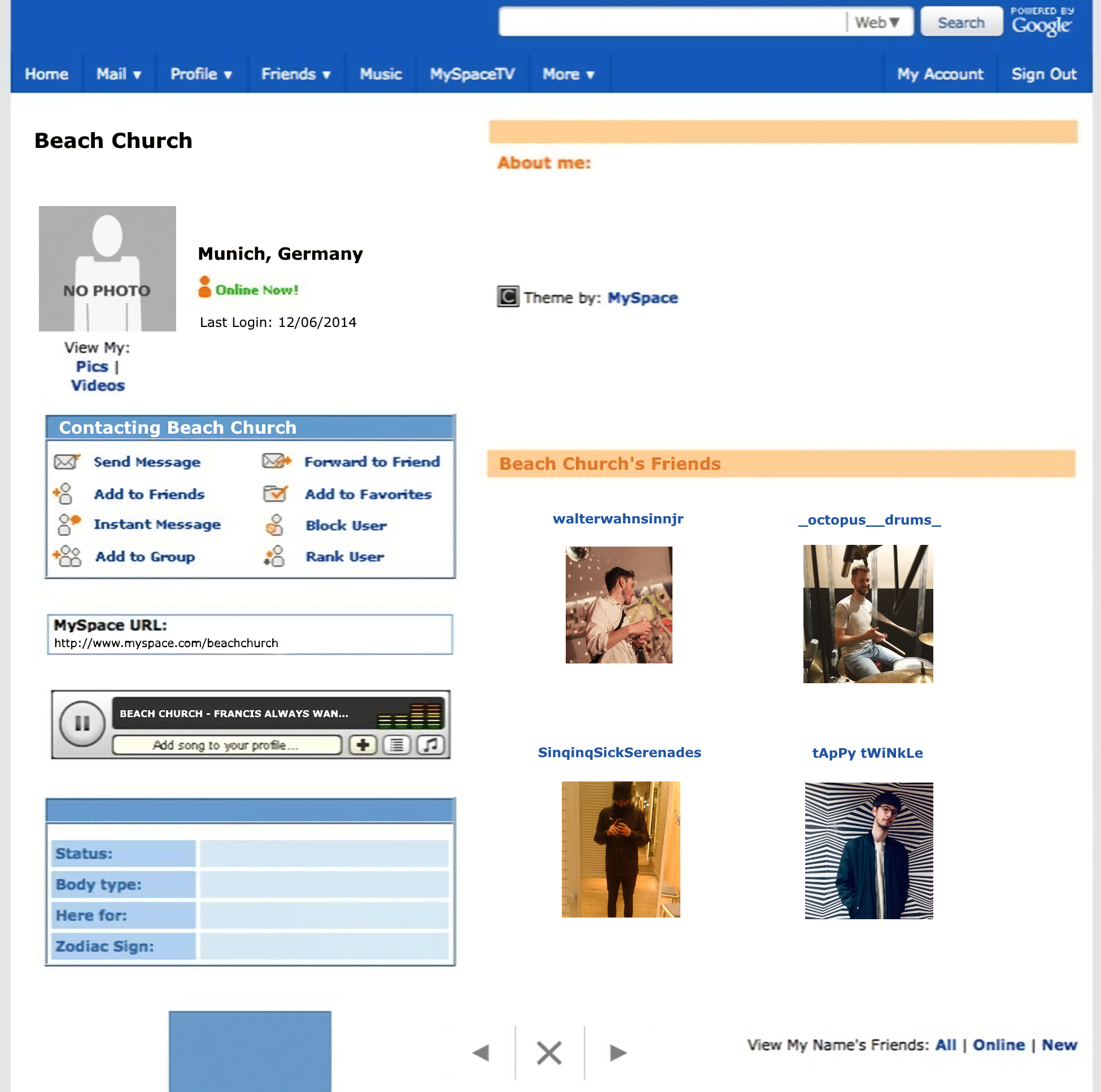Click the Search button
1101x1092 pixels.
tap(962, 22)
